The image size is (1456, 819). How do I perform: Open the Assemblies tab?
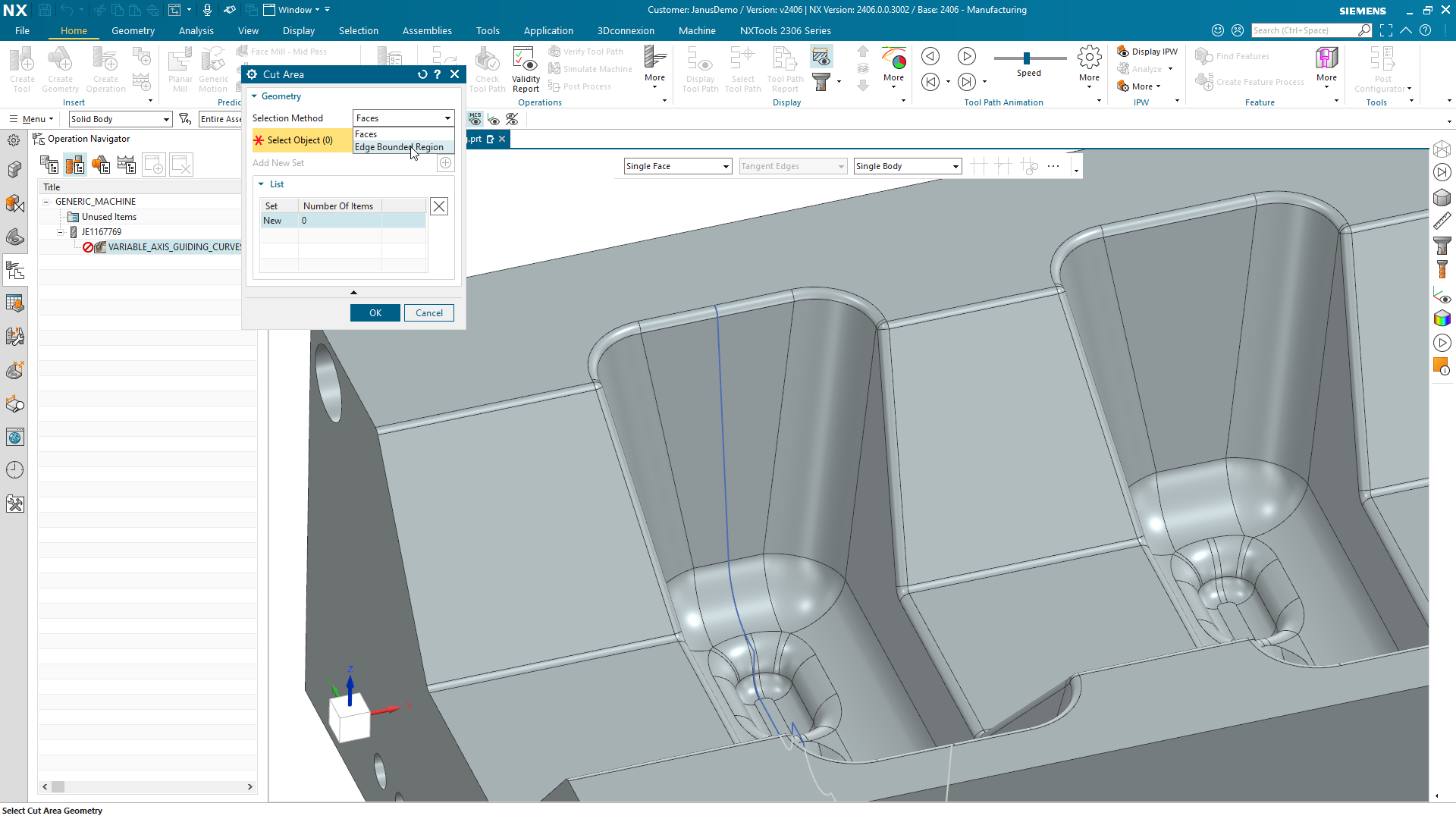click(427, 30)
